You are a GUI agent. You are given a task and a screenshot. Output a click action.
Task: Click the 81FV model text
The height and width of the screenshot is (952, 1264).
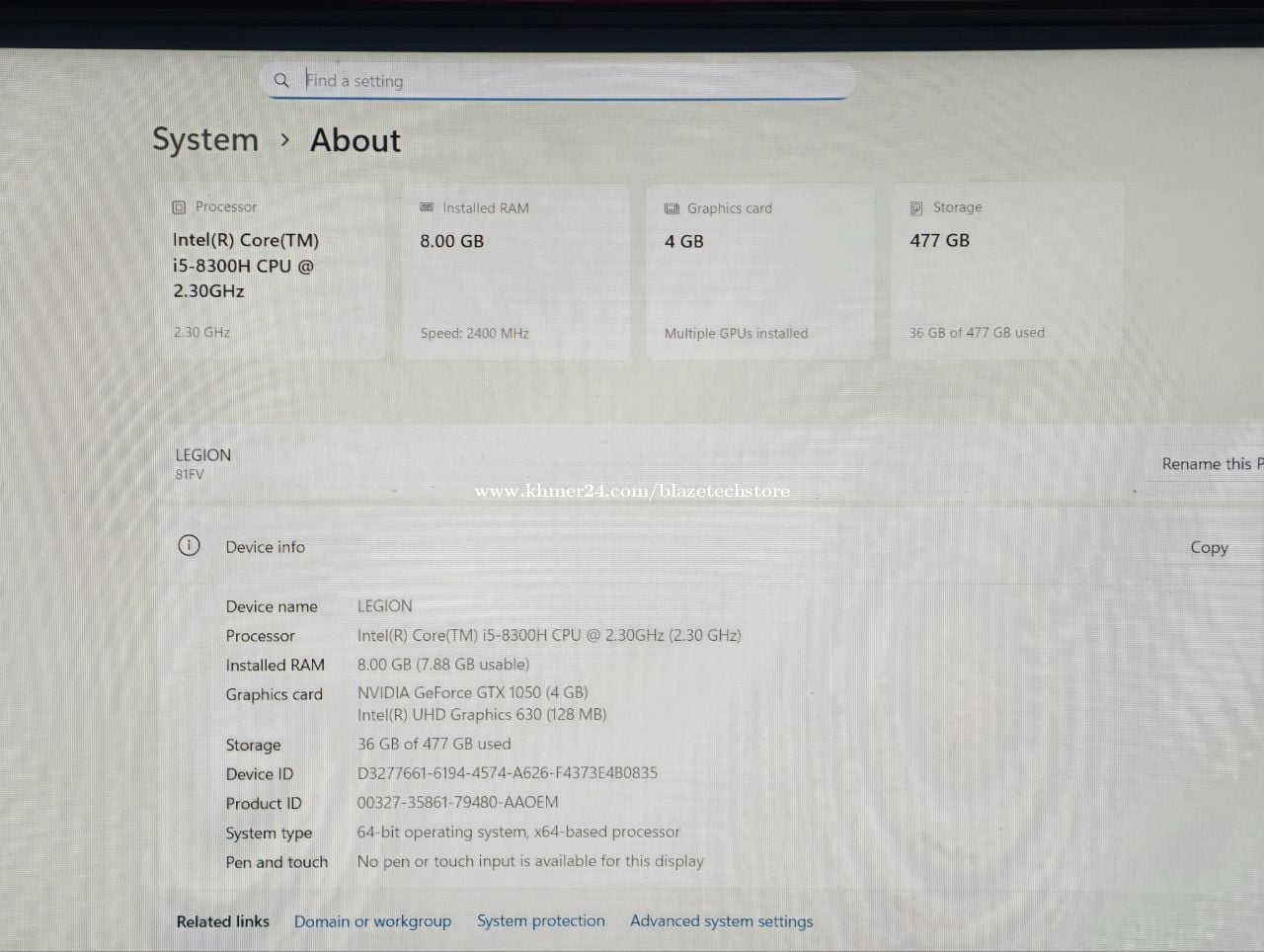click(x=190, y=474)
